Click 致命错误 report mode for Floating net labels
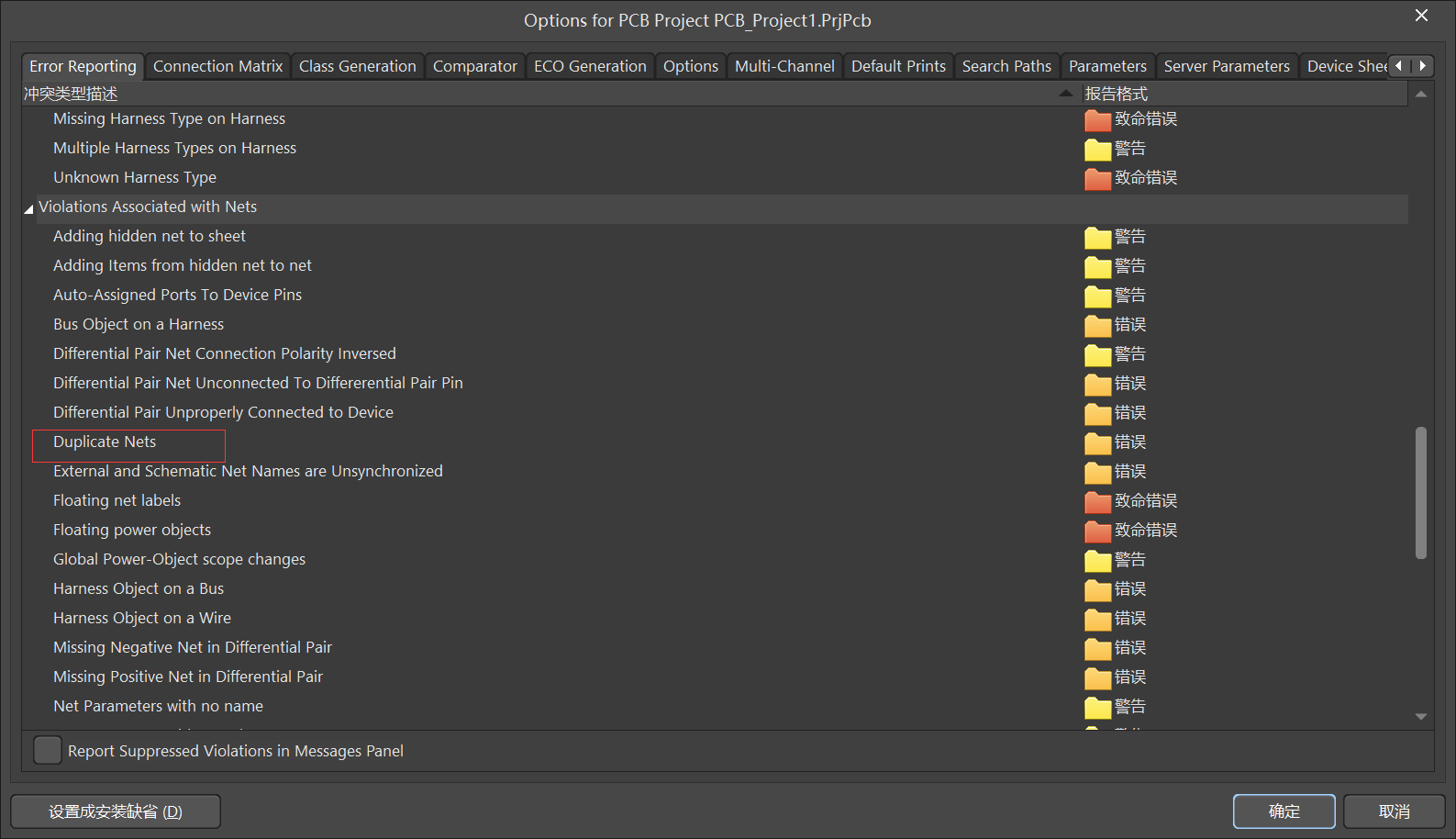1456x839 pixels. coord(1146,501)
